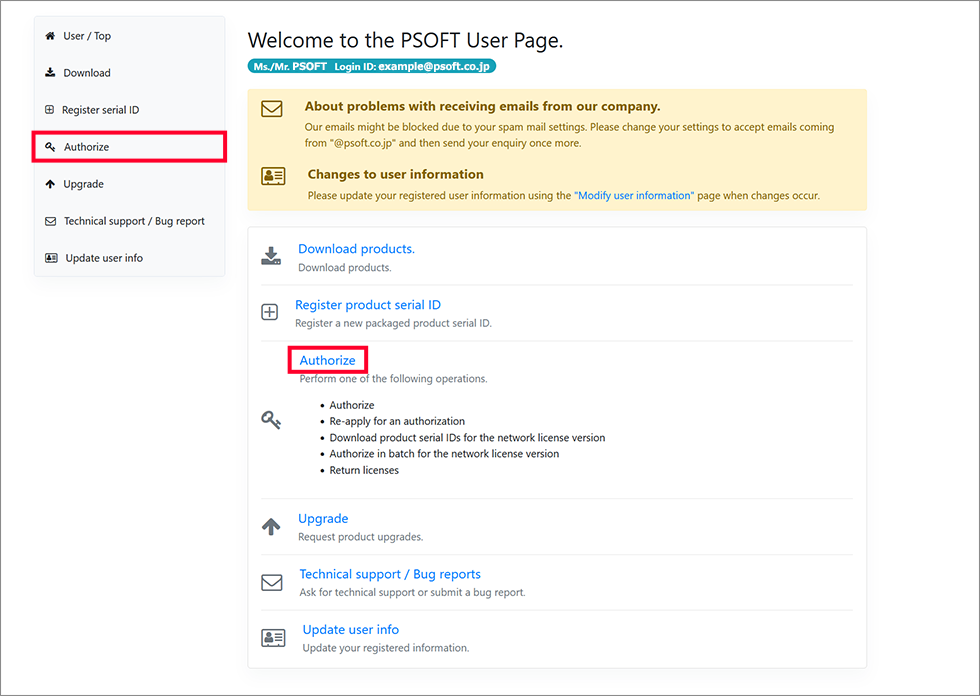
Task: Click the download icon in the sidebar
Action: click(50, 73)
